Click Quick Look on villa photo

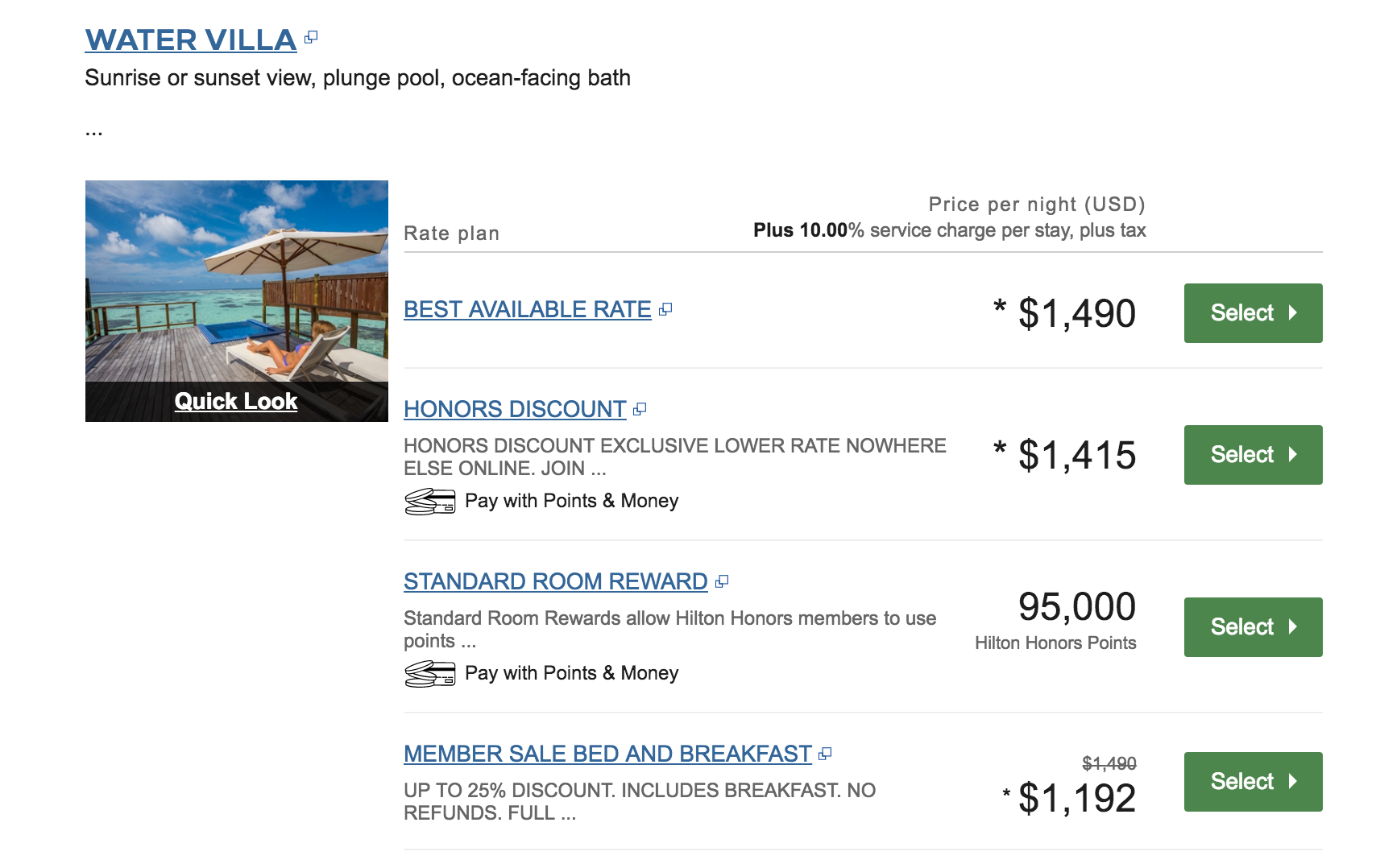tap(236, 401)
